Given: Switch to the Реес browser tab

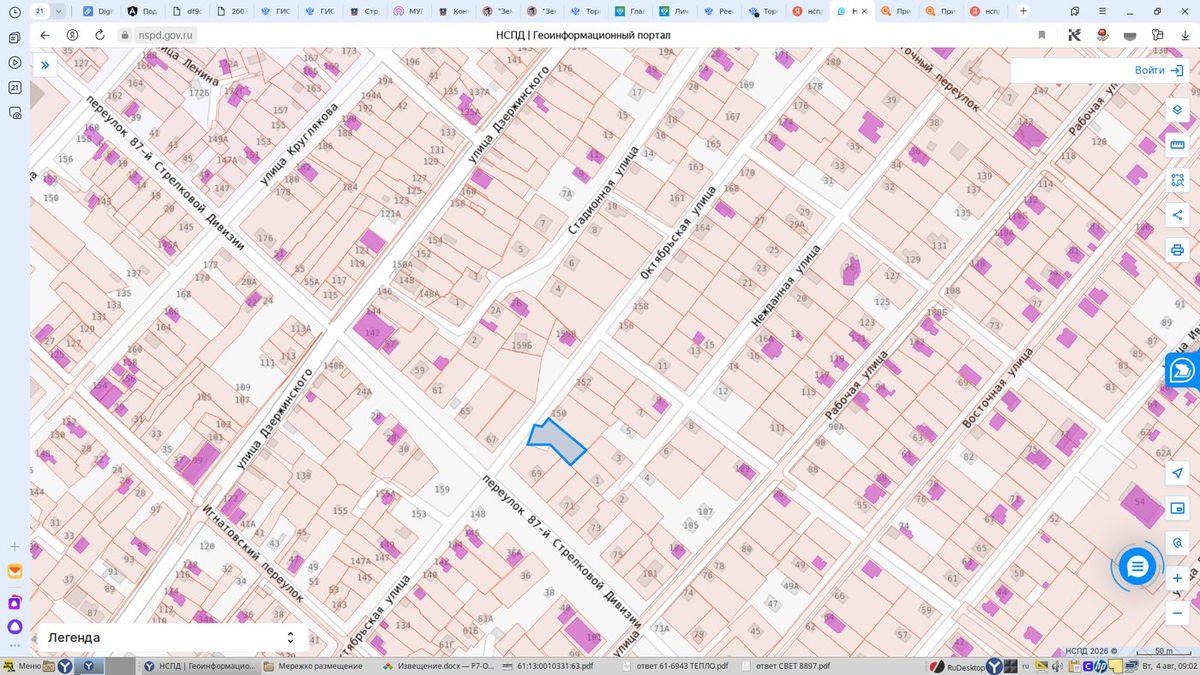Looking at the screenshot, I should [720, 10].
